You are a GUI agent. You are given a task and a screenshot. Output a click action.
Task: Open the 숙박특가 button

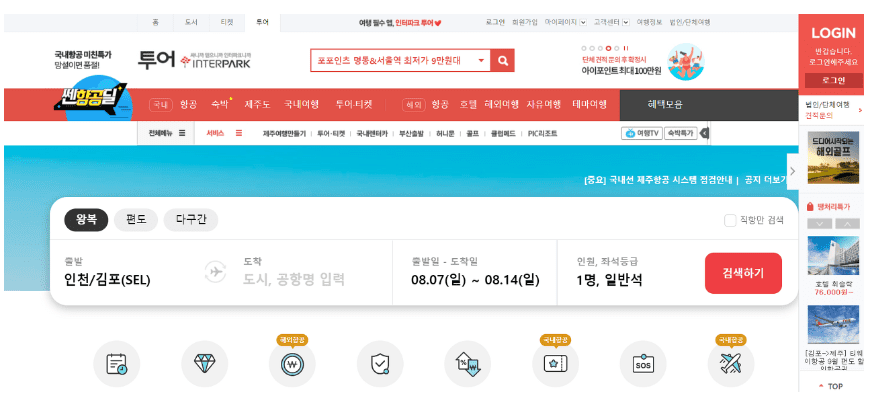(680, 133)
